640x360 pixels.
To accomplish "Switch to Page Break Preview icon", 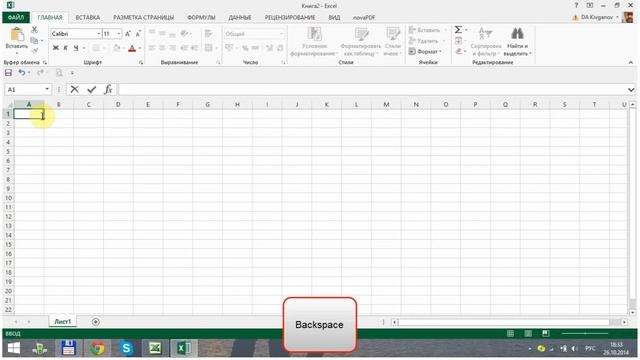I will (x=545, y=333).
